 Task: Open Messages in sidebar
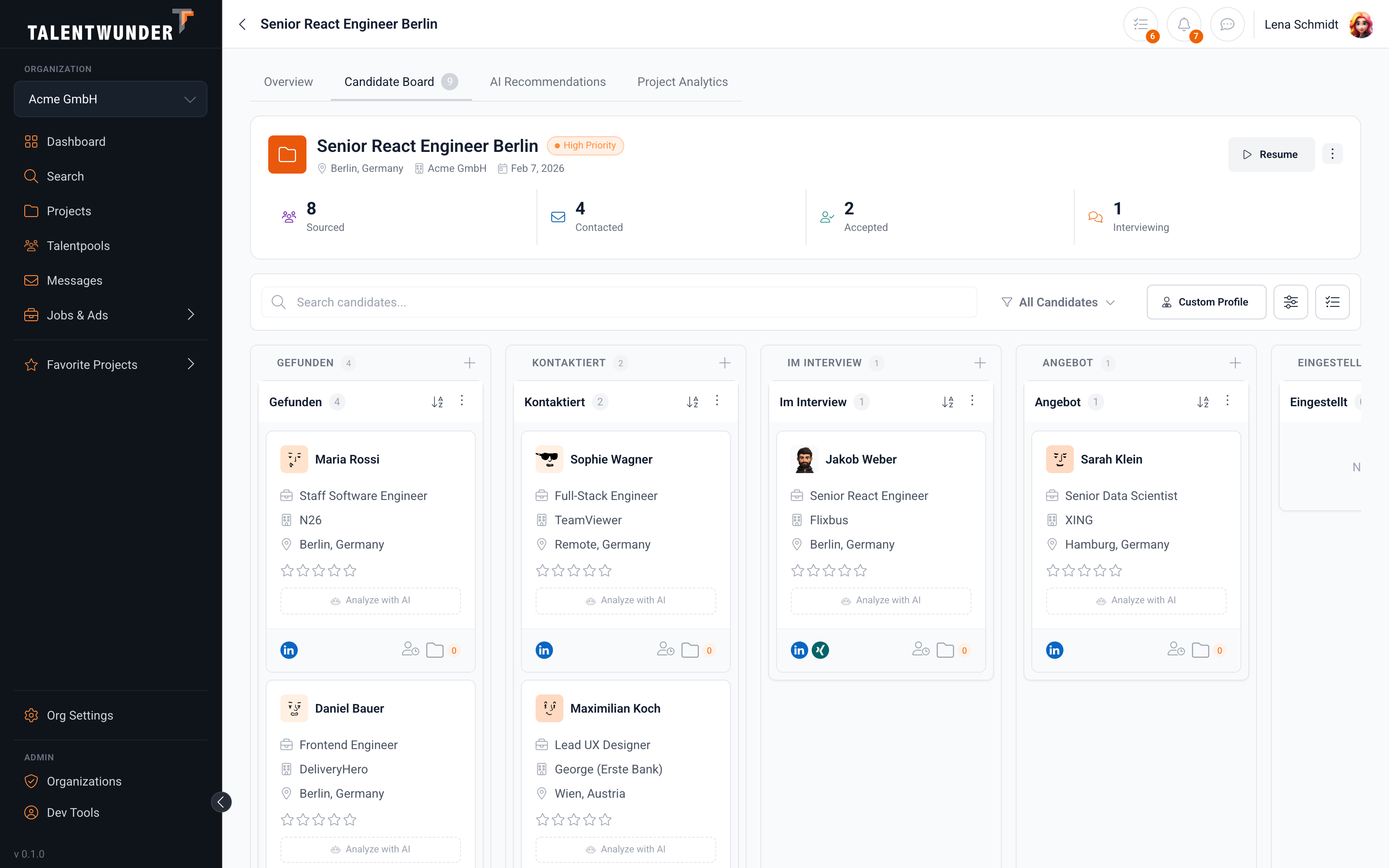(110, 280)
